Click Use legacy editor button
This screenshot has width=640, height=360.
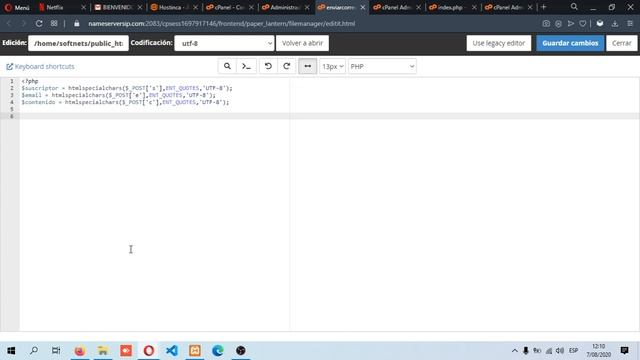click(x=499, y=43)
